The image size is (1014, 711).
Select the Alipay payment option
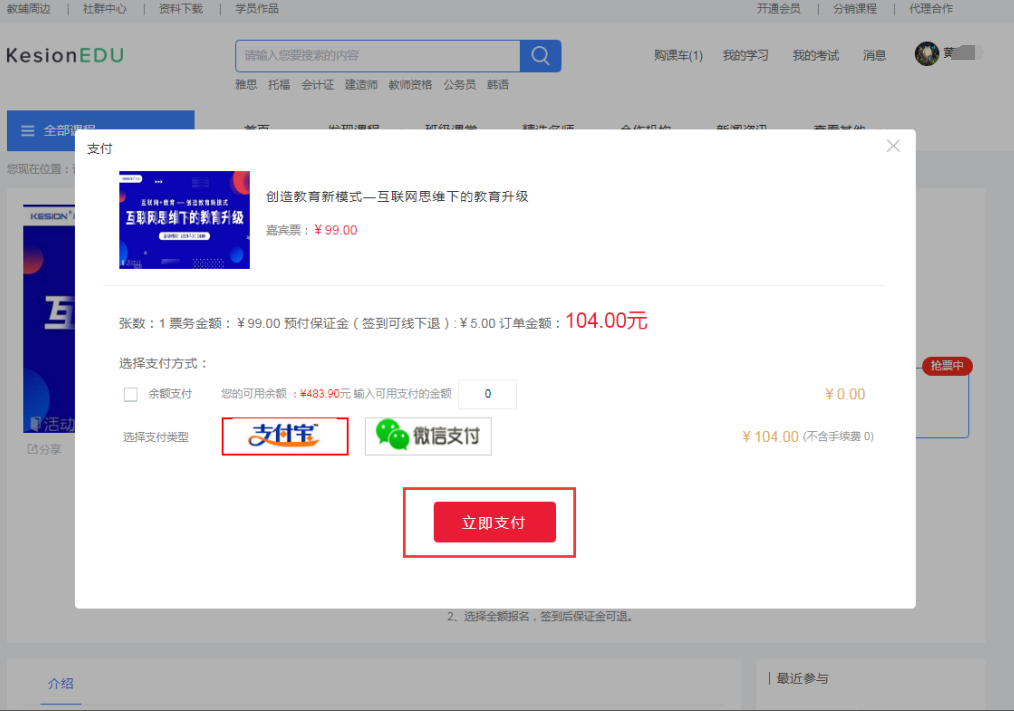tap(285, 436)
